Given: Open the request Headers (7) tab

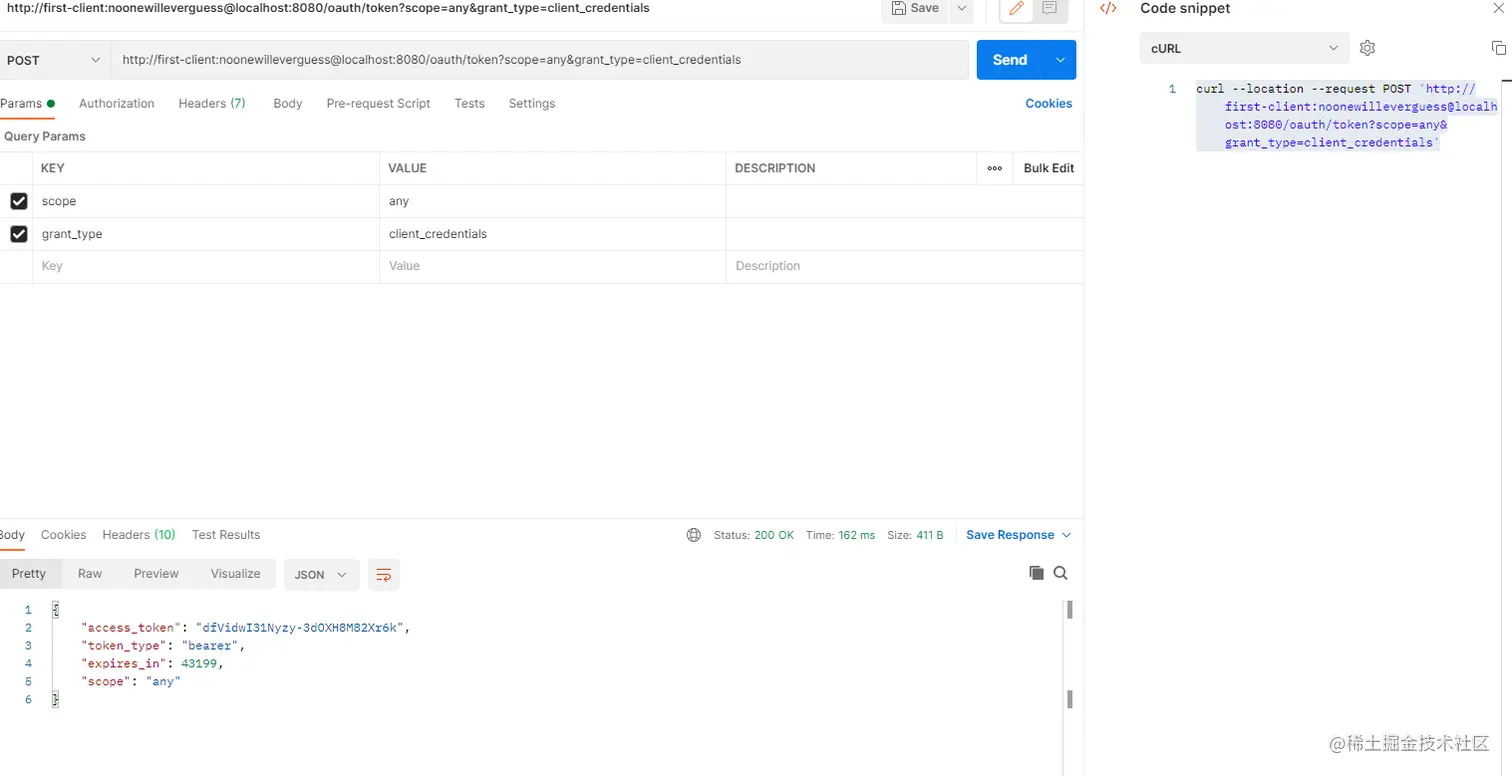Looking at the screenshot, I should click(212, 104).
